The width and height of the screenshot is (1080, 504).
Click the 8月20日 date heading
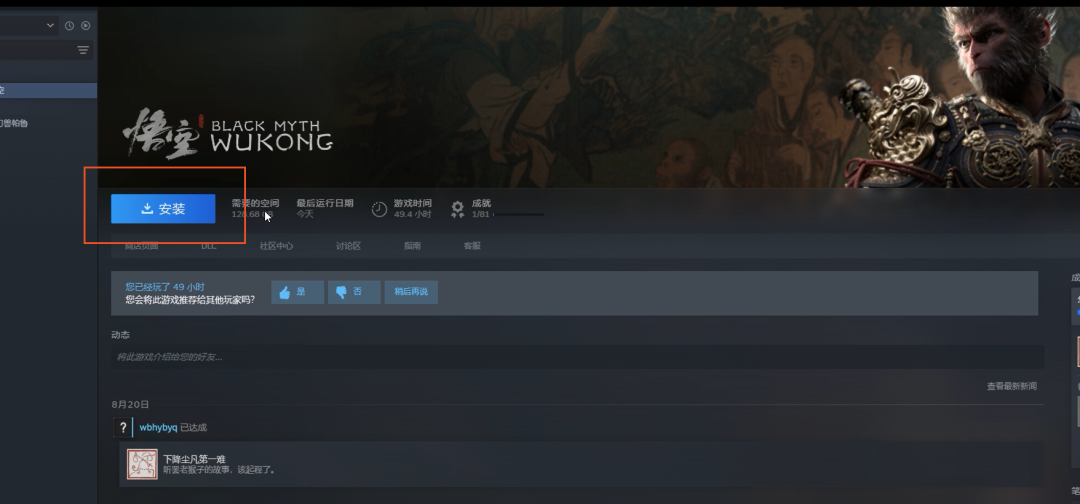(x=130, y=404)
